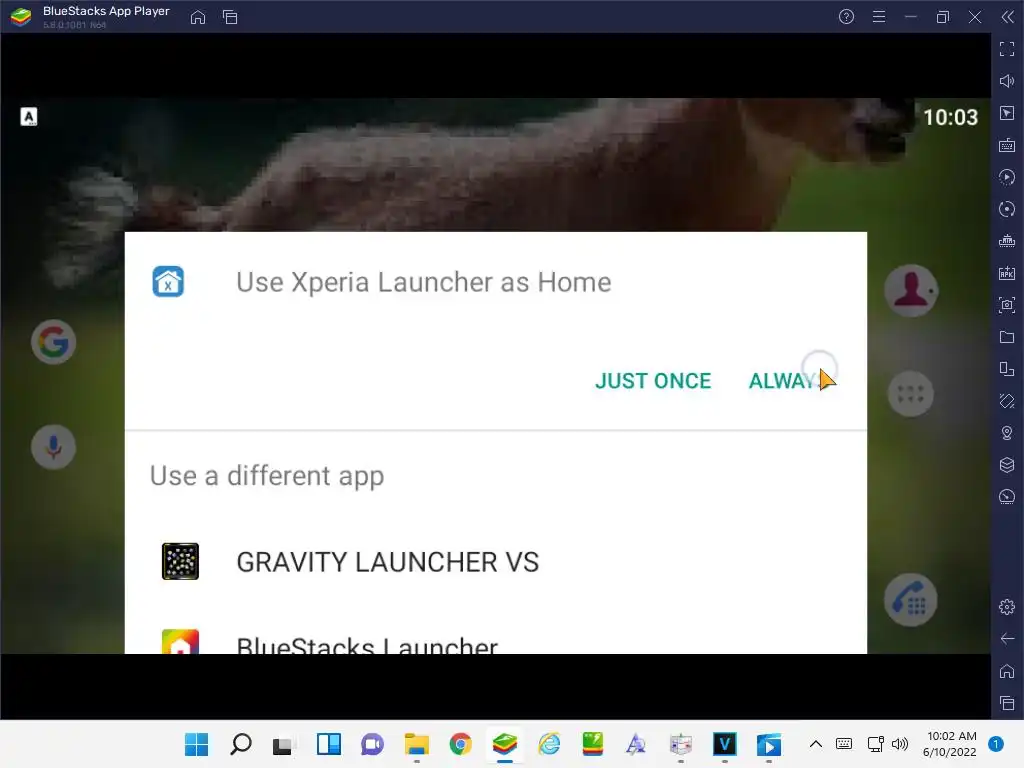This screenshot has height=768, width=1024.
Task: Click the Android back arrow in sidebar
Action: tap(1007, 639)
